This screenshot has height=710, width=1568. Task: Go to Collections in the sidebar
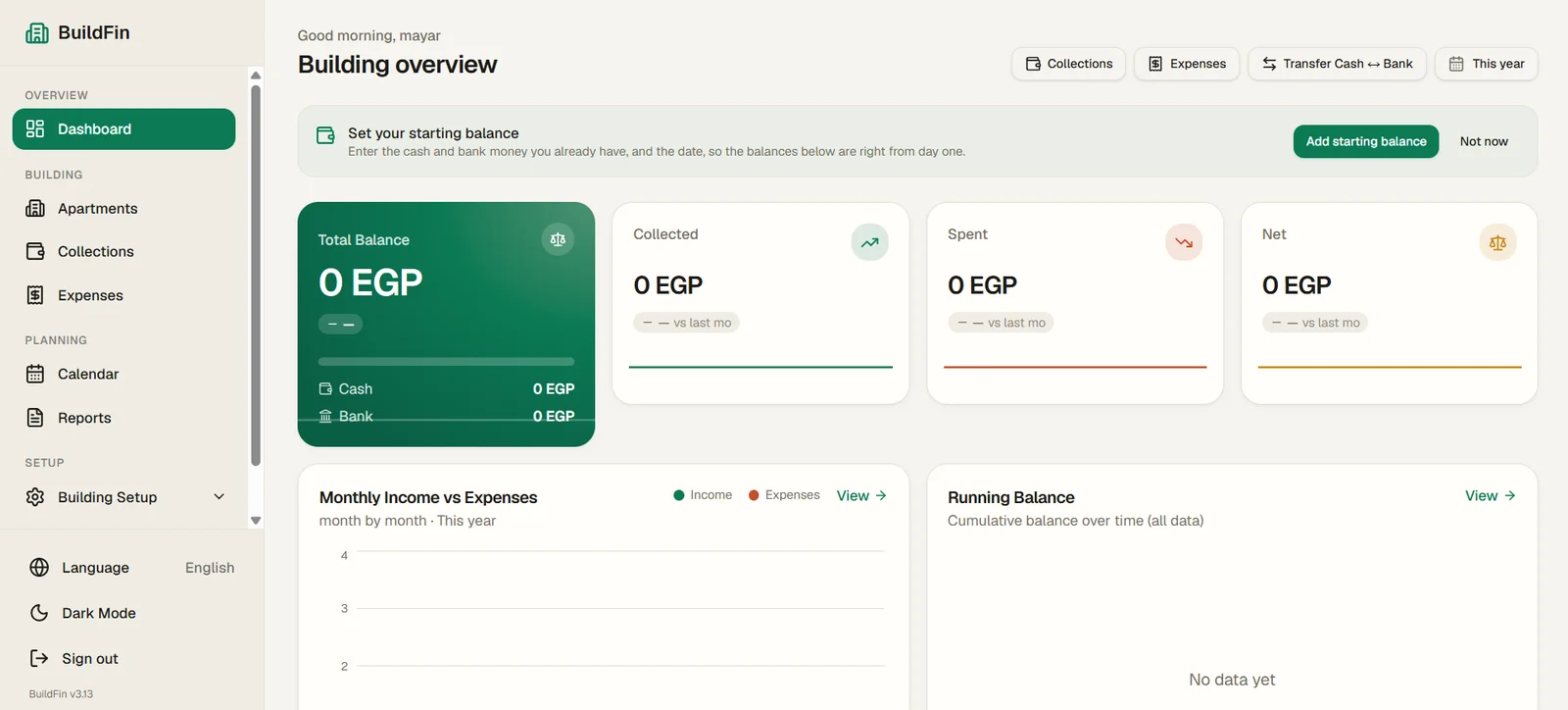tap(123, 252)
